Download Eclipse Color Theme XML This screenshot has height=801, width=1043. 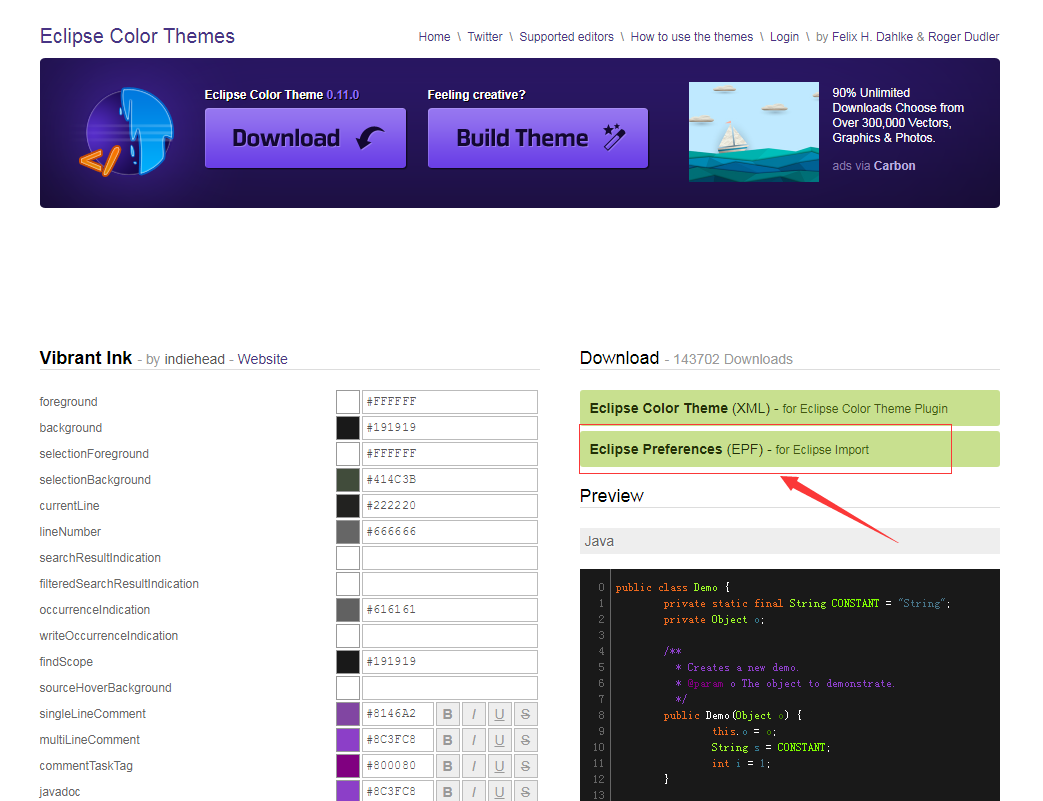[x=790, y=408]
